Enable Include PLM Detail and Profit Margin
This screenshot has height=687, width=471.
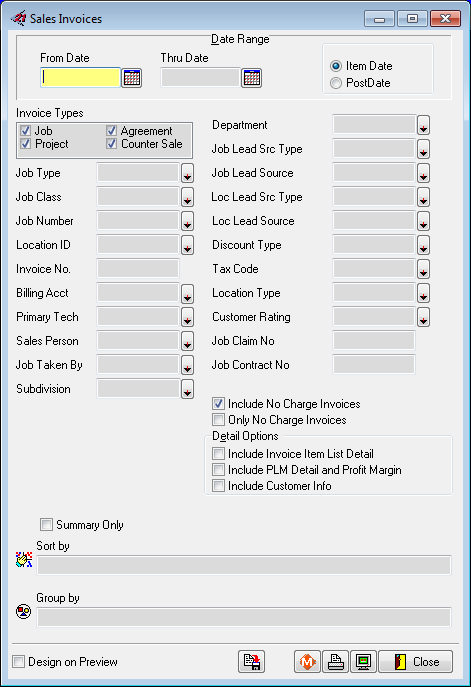pyautogui.click(x=218, y=470)
